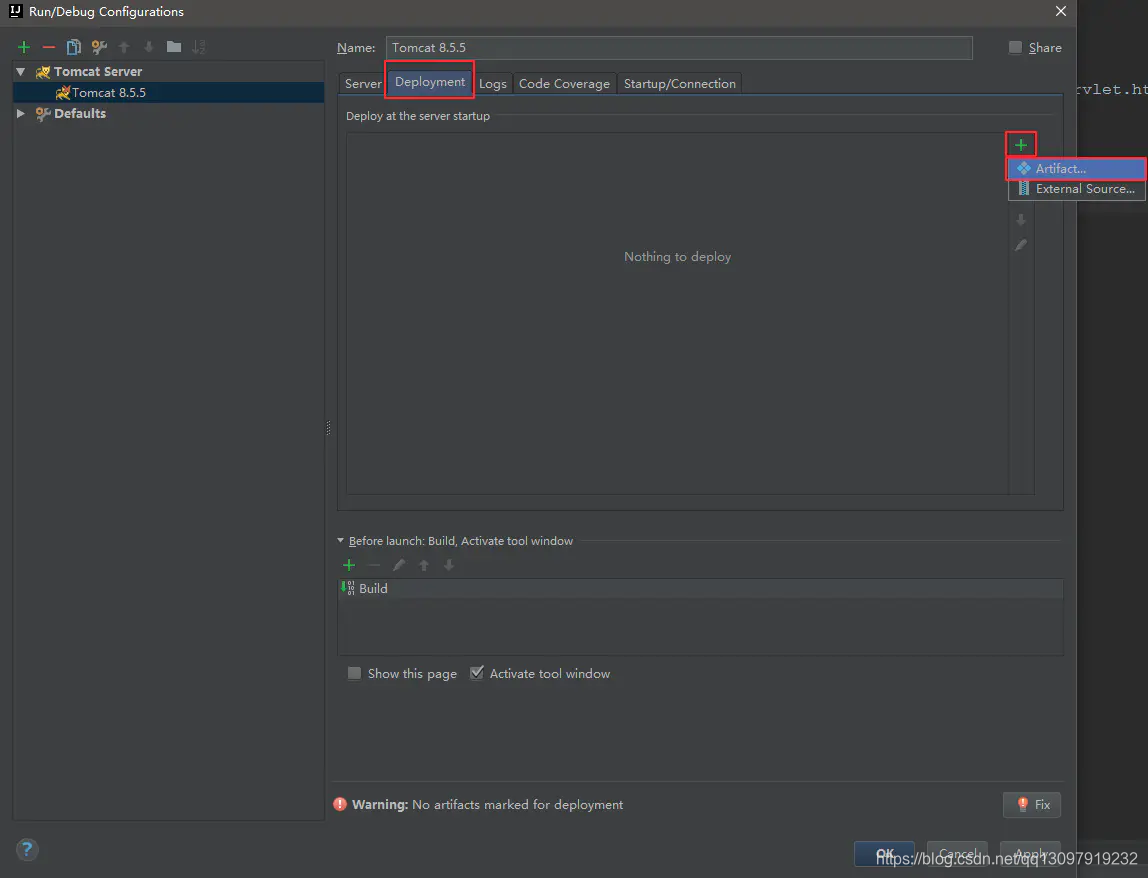Click the Cancel button

click(958, 854)
